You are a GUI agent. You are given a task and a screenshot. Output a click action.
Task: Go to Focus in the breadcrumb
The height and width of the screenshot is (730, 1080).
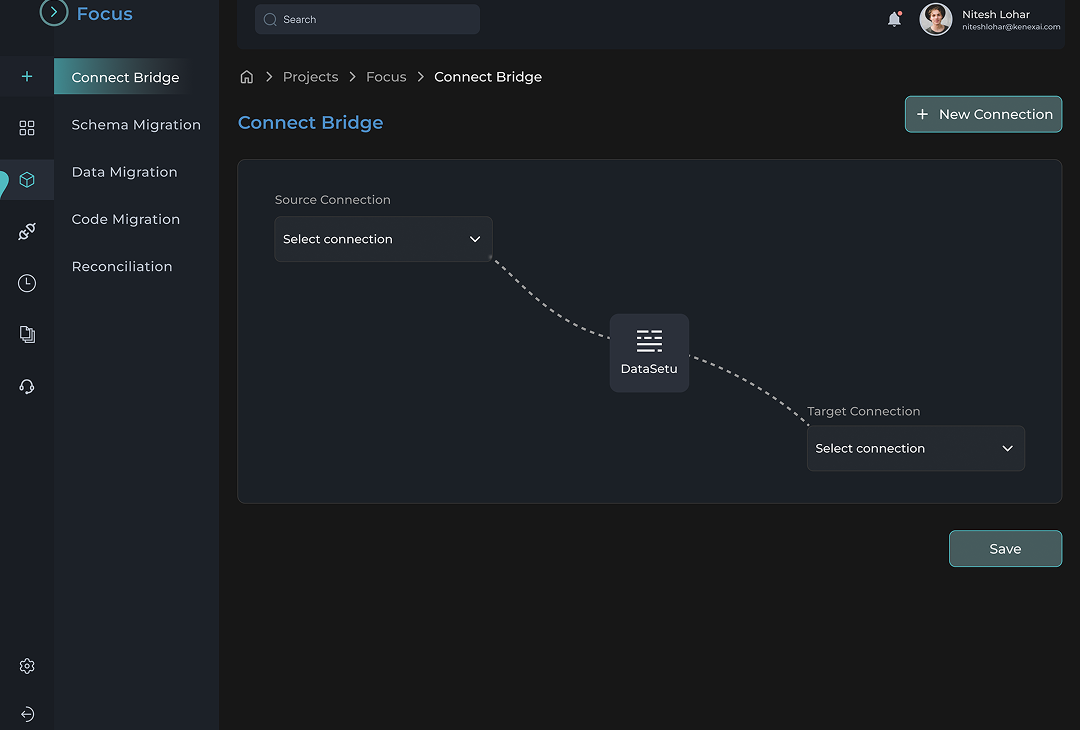pyautogui.click(x=386, y=77)
